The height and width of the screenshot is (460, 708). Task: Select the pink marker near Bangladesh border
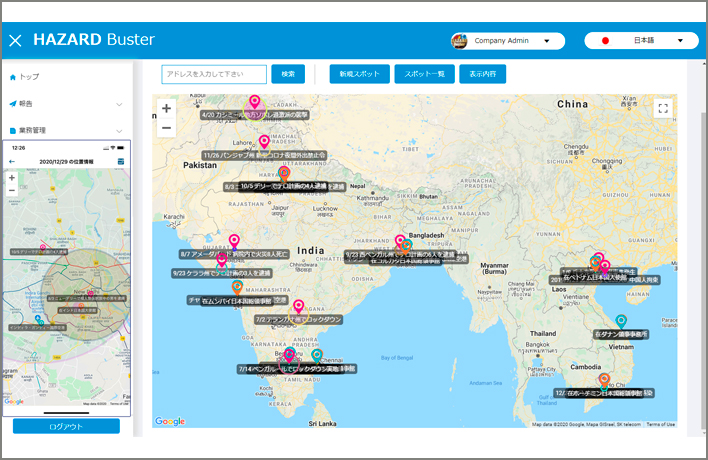400,242
